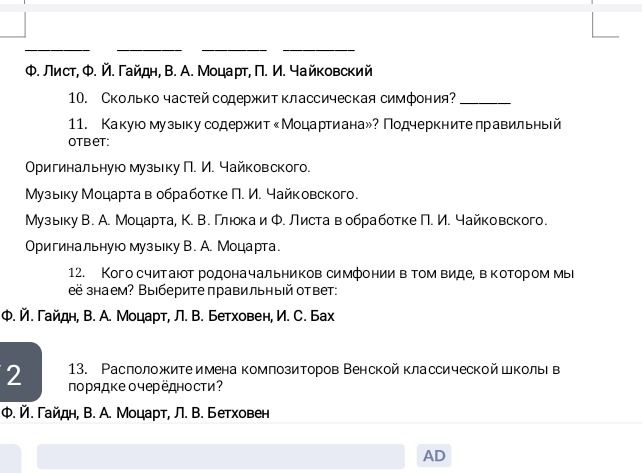The image size is (642, 473).
Task: Click the second blank answer line at top
Action: click(x=149, y=50)
